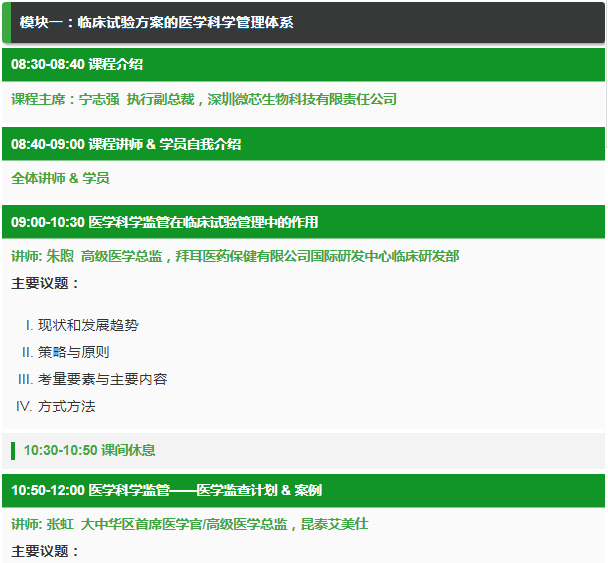Viewport: 608px width, 563px height.
Task: Select list item I. 现状和发展趋势
Action: click(82, 325)
